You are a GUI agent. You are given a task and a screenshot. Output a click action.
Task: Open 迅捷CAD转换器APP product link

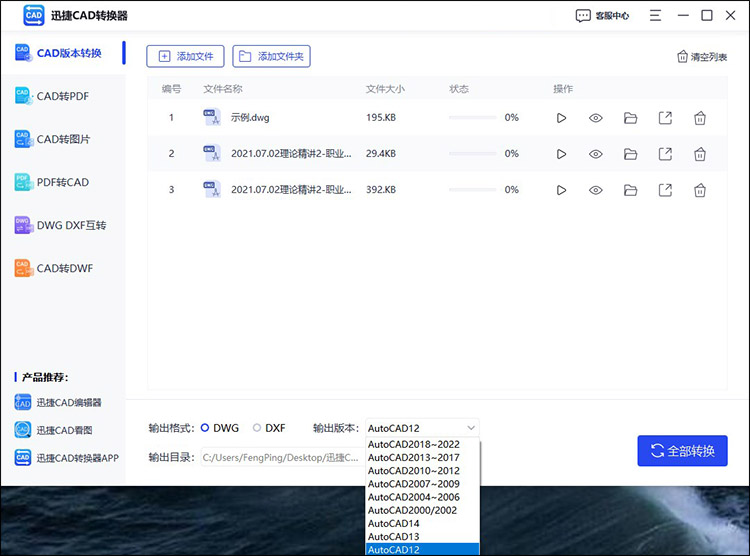pos(66,458)
